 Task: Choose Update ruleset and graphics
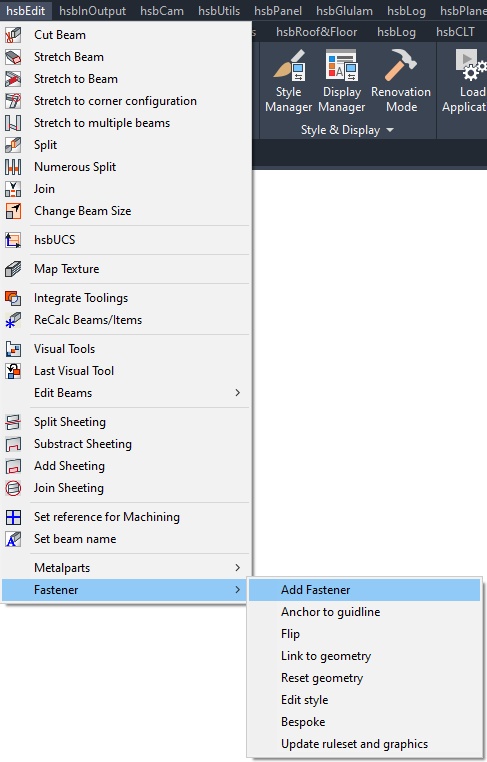(364, 744)
